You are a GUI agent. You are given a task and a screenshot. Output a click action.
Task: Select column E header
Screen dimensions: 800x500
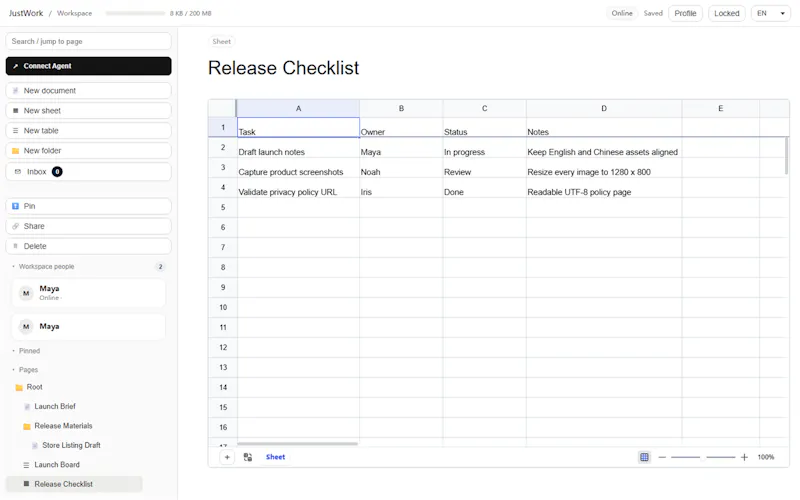click(x=720, y=109)
